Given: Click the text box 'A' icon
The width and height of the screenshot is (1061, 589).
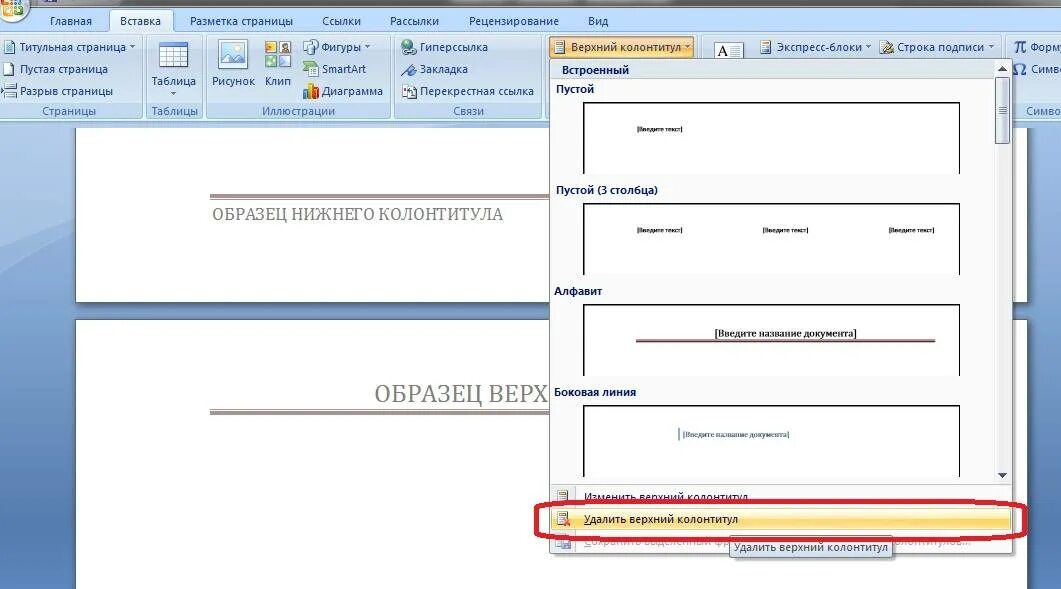Looking at the screenshot, I should 728,50.
